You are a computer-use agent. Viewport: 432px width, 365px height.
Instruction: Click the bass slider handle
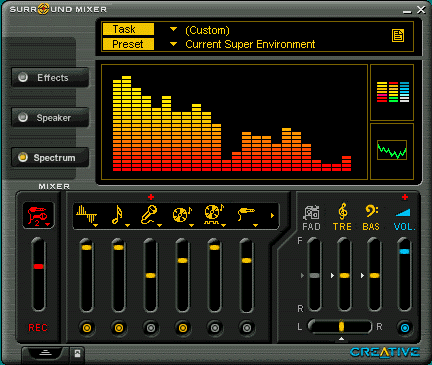(374, 276)
